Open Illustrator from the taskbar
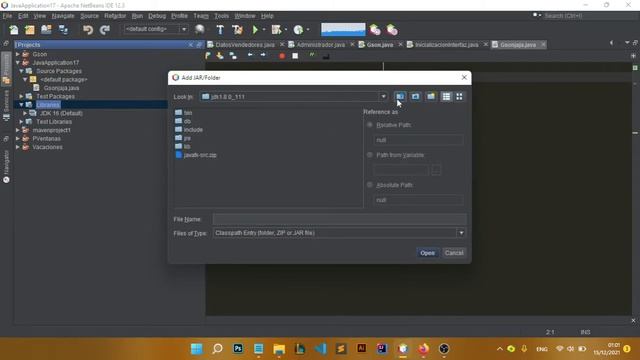 point(362,348)
